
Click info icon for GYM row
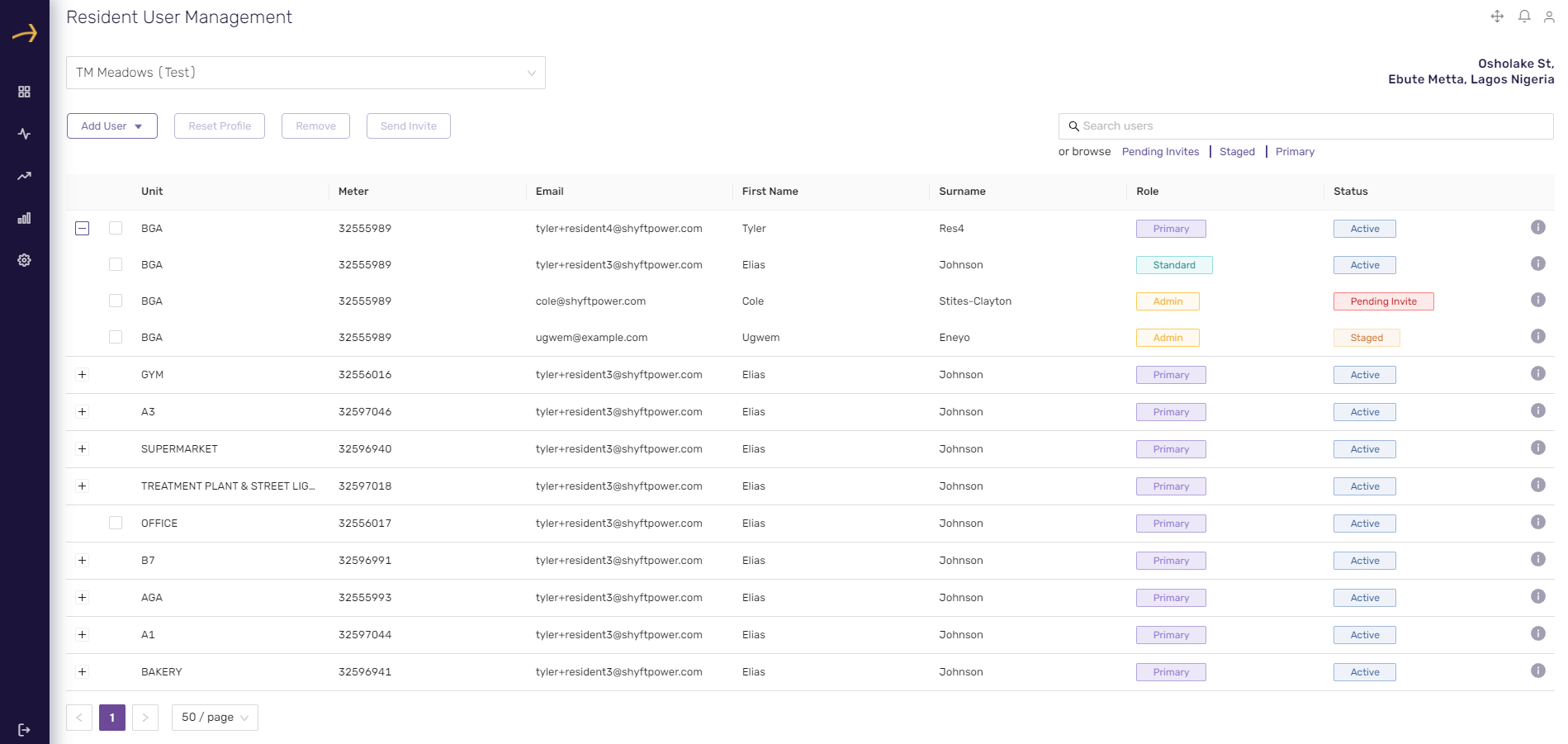coord(1538,373)
